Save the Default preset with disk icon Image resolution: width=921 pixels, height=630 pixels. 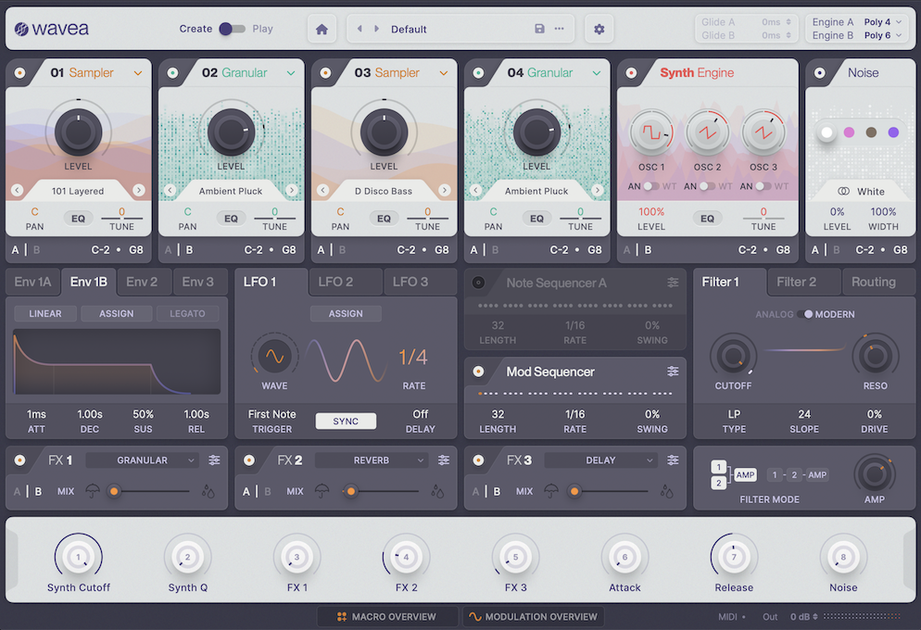[x=540, y=29]
